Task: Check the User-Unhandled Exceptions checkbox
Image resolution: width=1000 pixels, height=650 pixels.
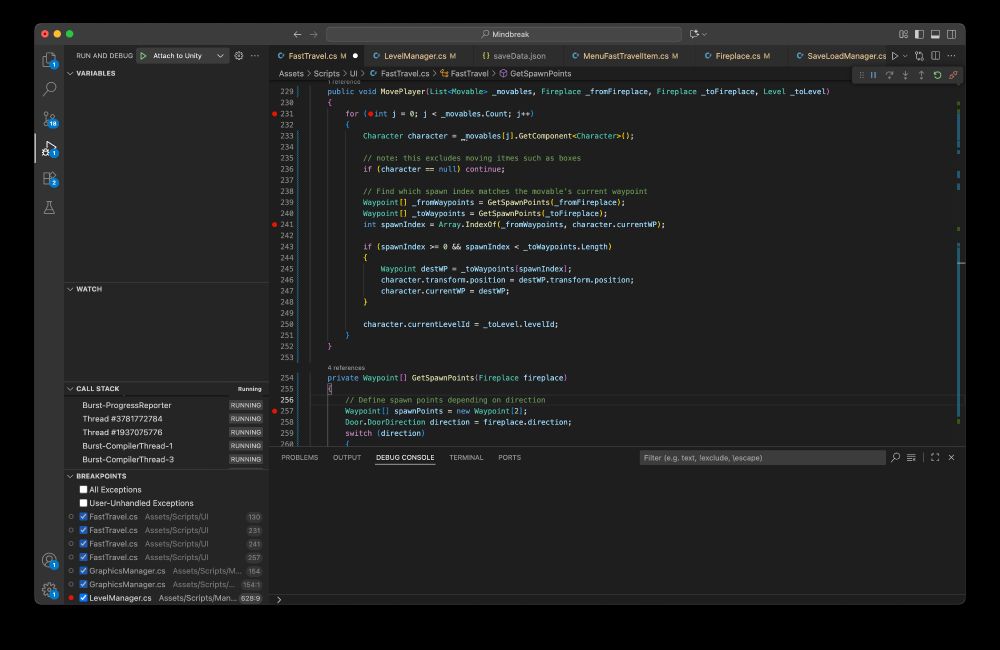Action: point(84,503)
